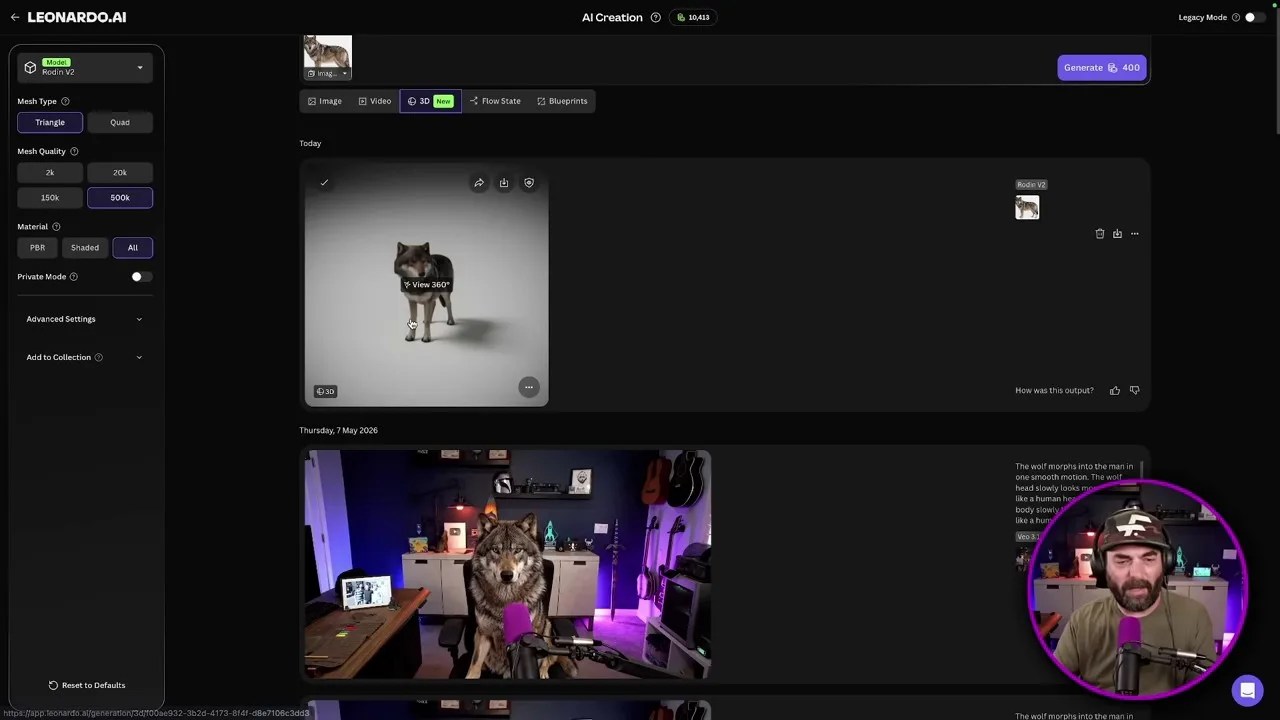1280x720 pixels.
Task: Download the 3D wolf model from thumbnail
Action: pos(504,183)
